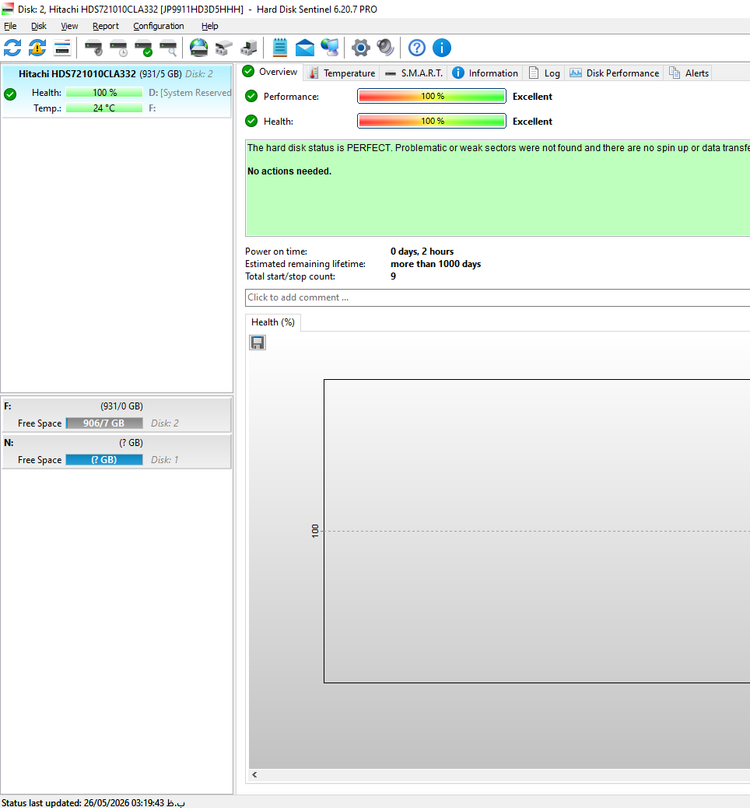This screenshot has height=808, width=750.
Task: Open the Configuration menu
Action: coord(158,26)
